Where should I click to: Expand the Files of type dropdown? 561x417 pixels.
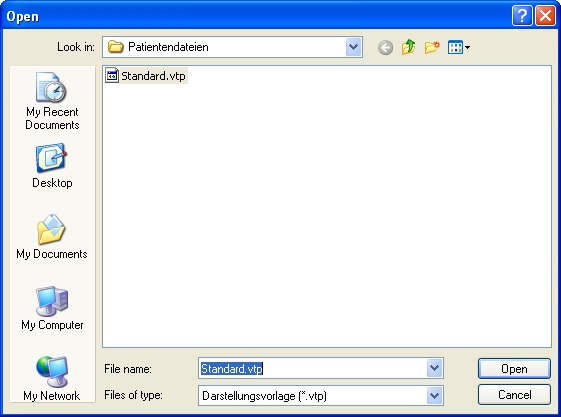point(434,396)
